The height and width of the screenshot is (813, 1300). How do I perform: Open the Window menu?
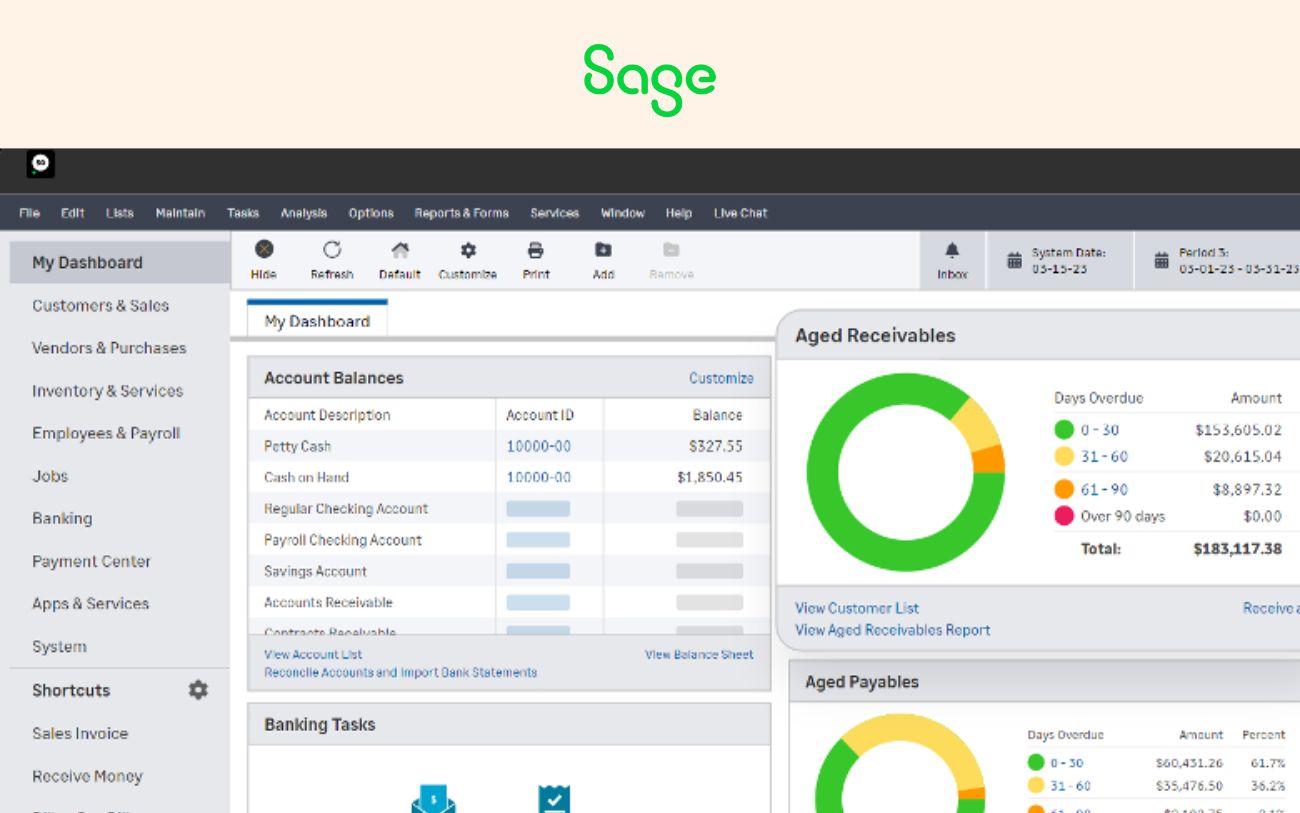(x=622, y=213)
